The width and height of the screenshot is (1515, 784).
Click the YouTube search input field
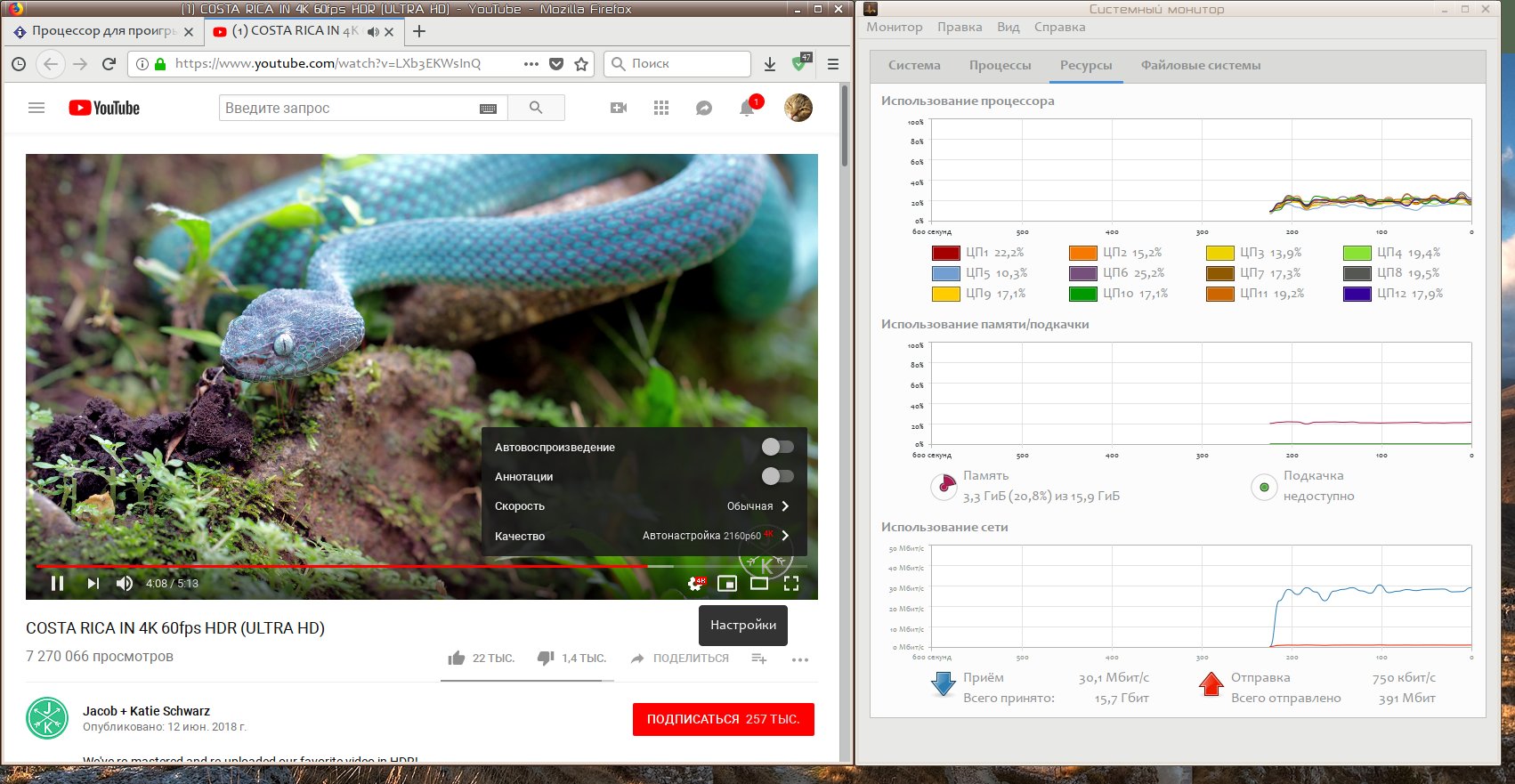(349, 109)
